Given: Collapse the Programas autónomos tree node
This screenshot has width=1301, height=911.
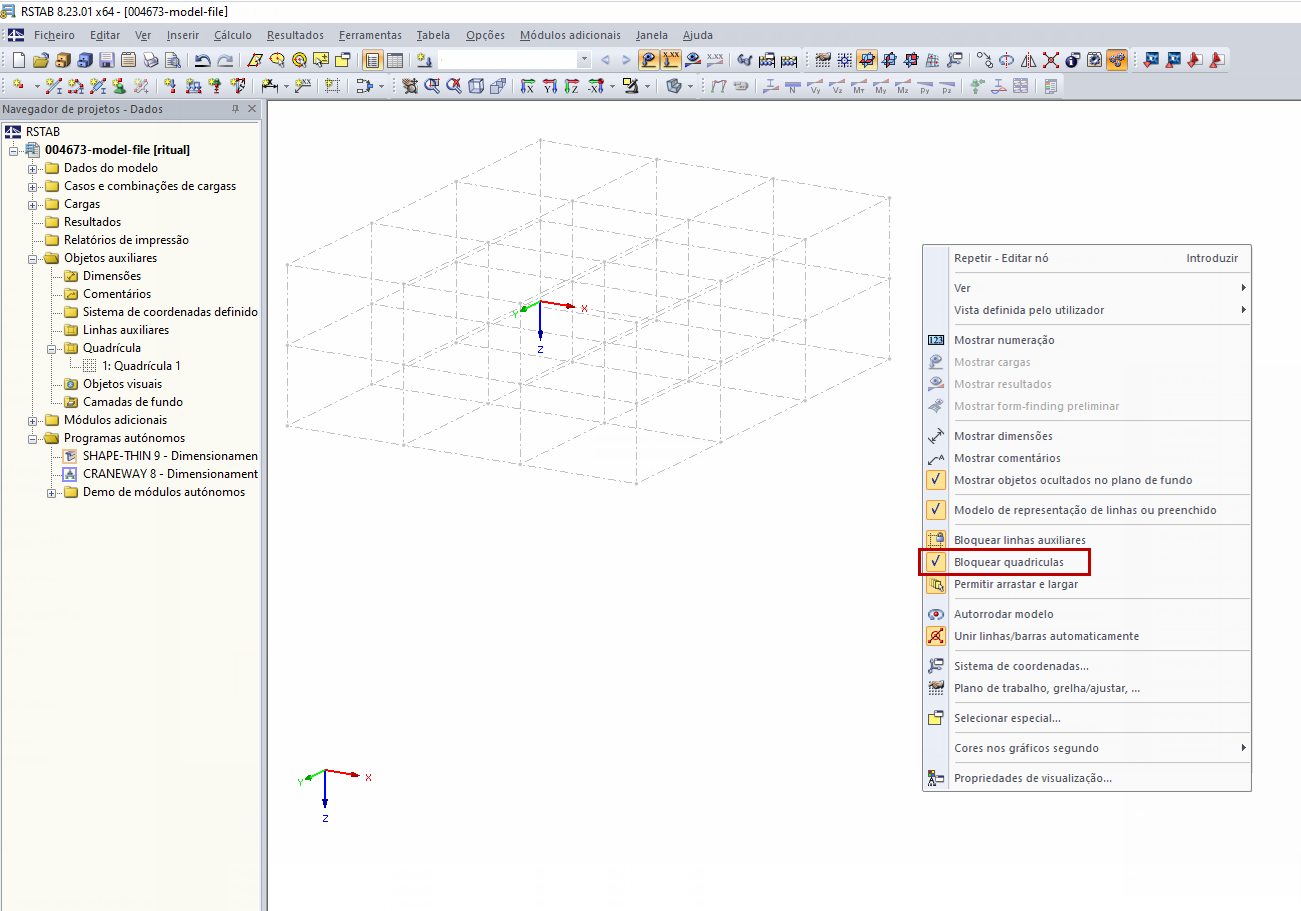Looking at the screenshot, I should (x=33, y=438).
